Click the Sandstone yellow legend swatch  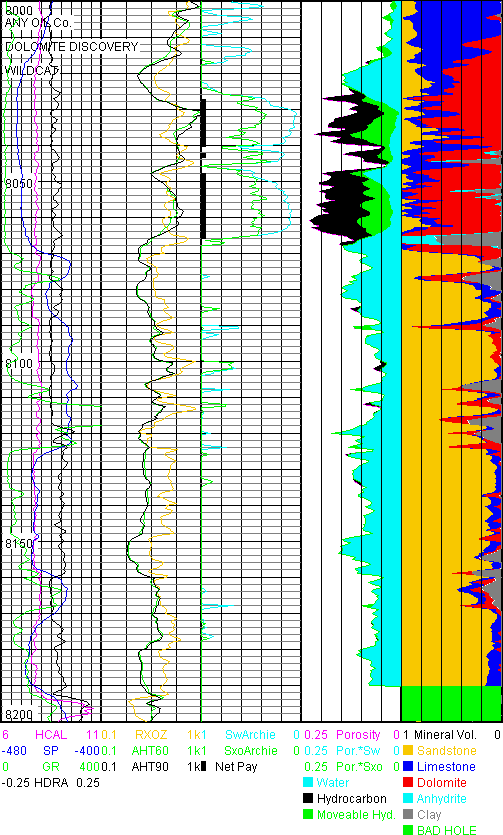coord(408,751)
